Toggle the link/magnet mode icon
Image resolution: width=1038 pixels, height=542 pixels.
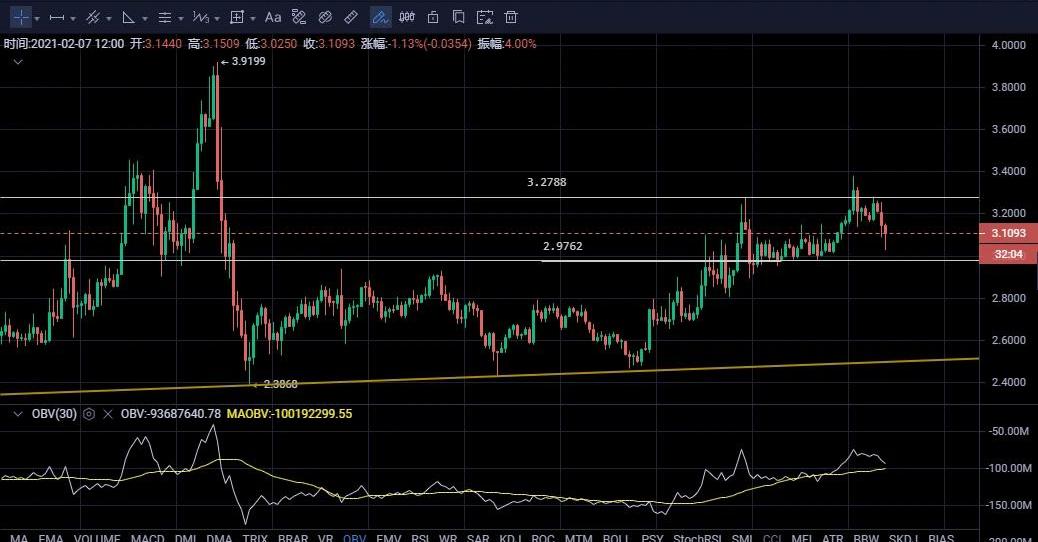pyautogui.click(x=324, y=17)
